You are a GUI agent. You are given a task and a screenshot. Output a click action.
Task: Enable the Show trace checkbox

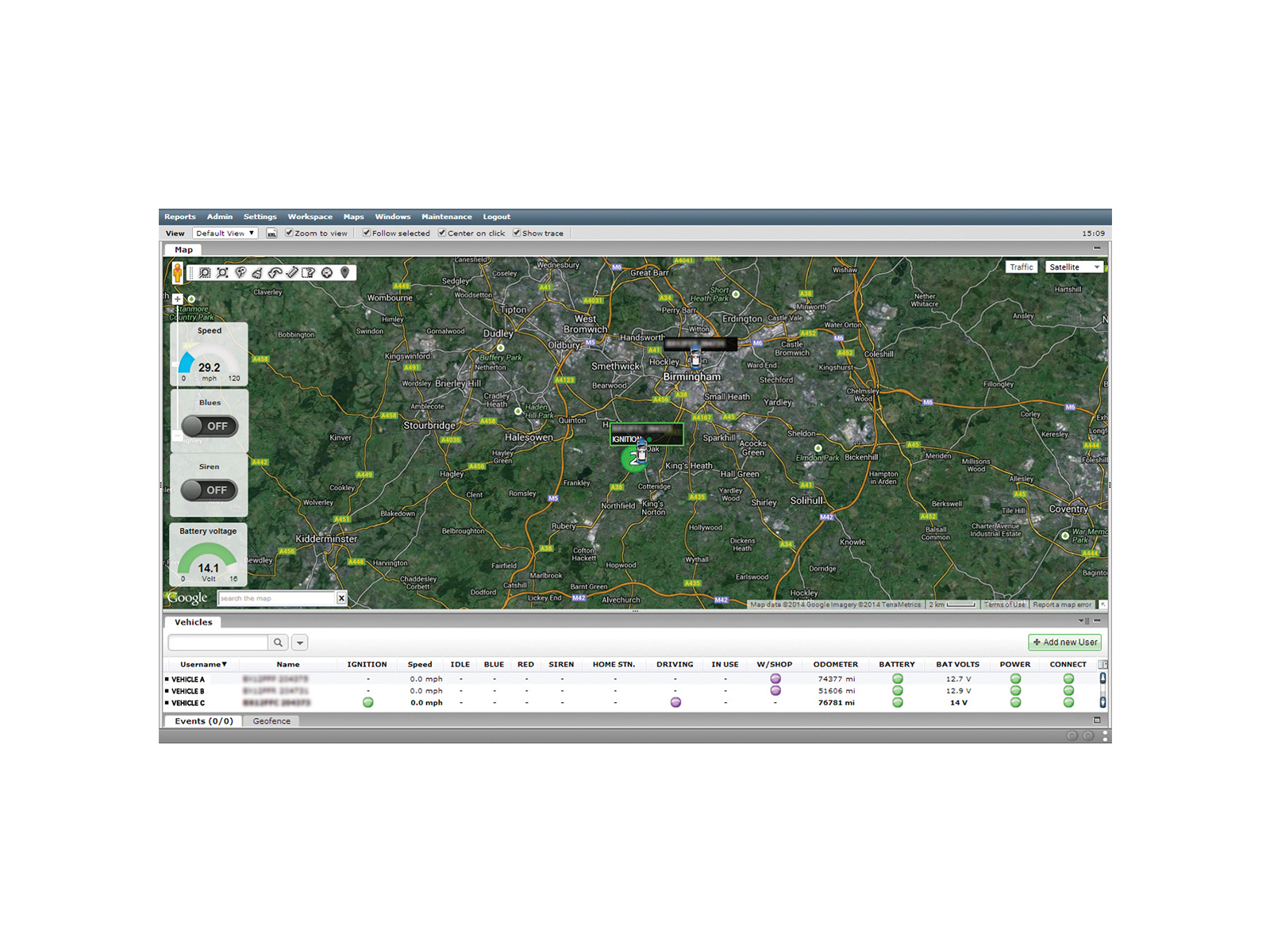tap(518, 232)
